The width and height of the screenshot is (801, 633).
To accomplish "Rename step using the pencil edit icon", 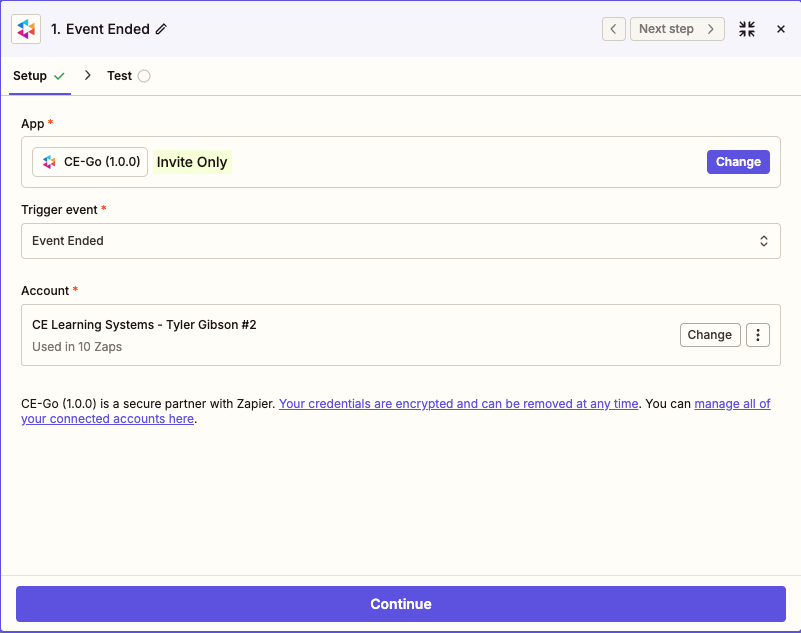I will tap(161, 29).
